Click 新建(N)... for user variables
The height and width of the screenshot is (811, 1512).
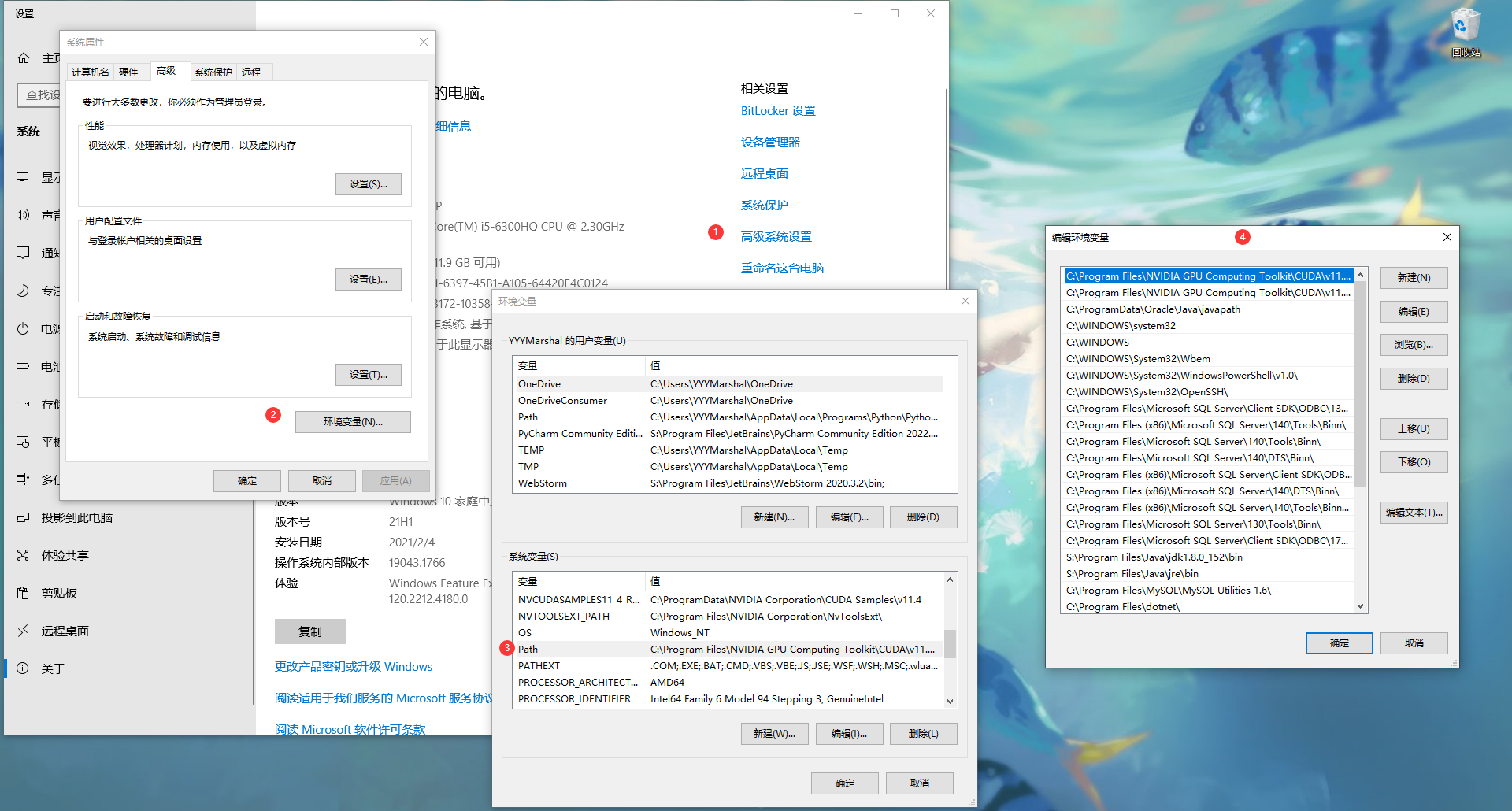pyautogui.click(x=774, y=517)
